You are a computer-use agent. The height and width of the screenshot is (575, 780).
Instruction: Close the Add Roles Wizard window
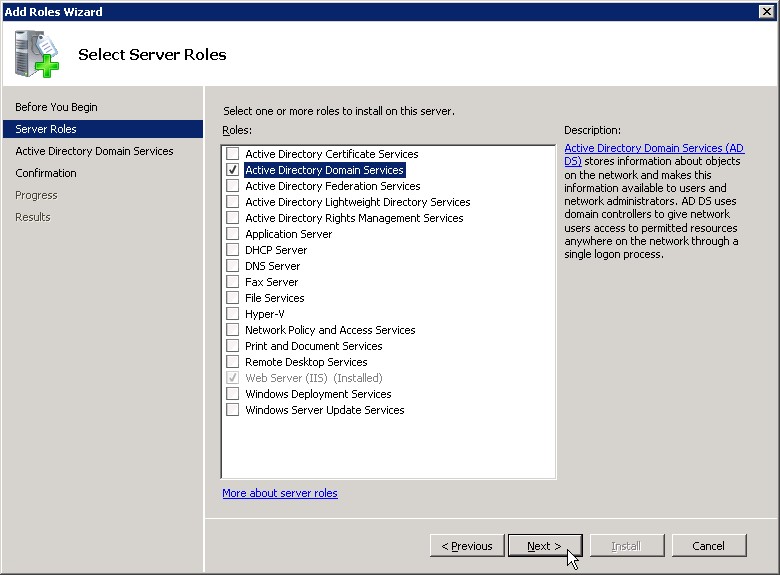[x=767, y=11]
